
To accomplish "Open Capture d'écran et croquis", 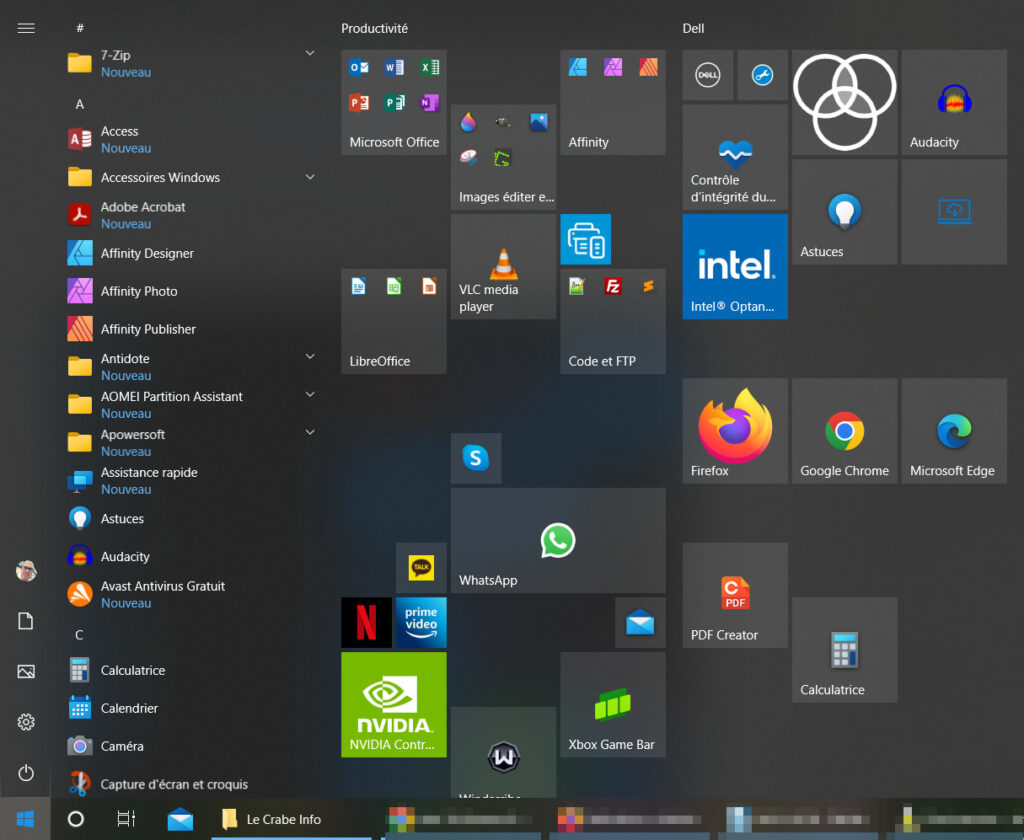I will 191,784.
